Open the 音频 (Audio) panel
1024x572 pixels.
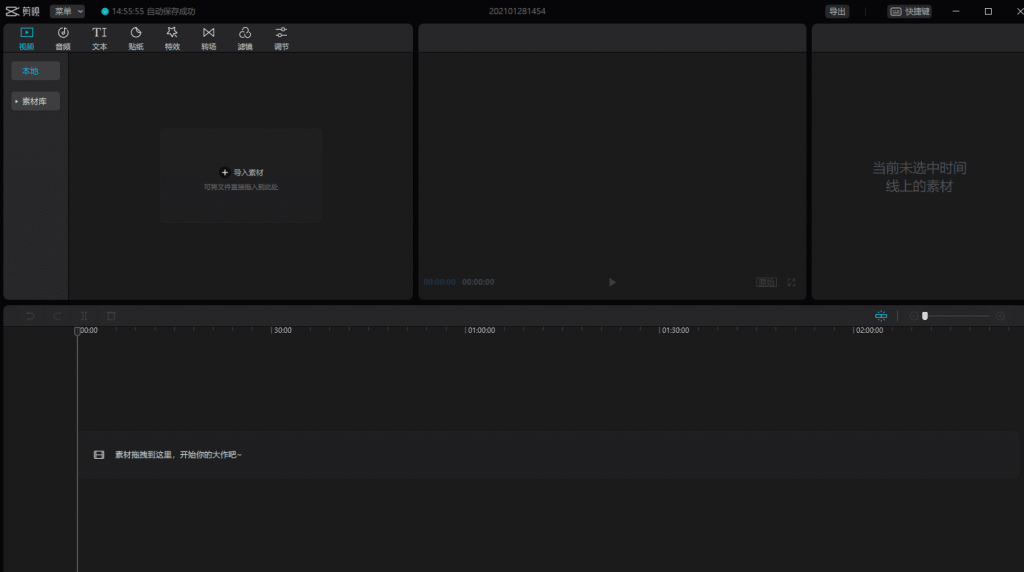(63, 38)
